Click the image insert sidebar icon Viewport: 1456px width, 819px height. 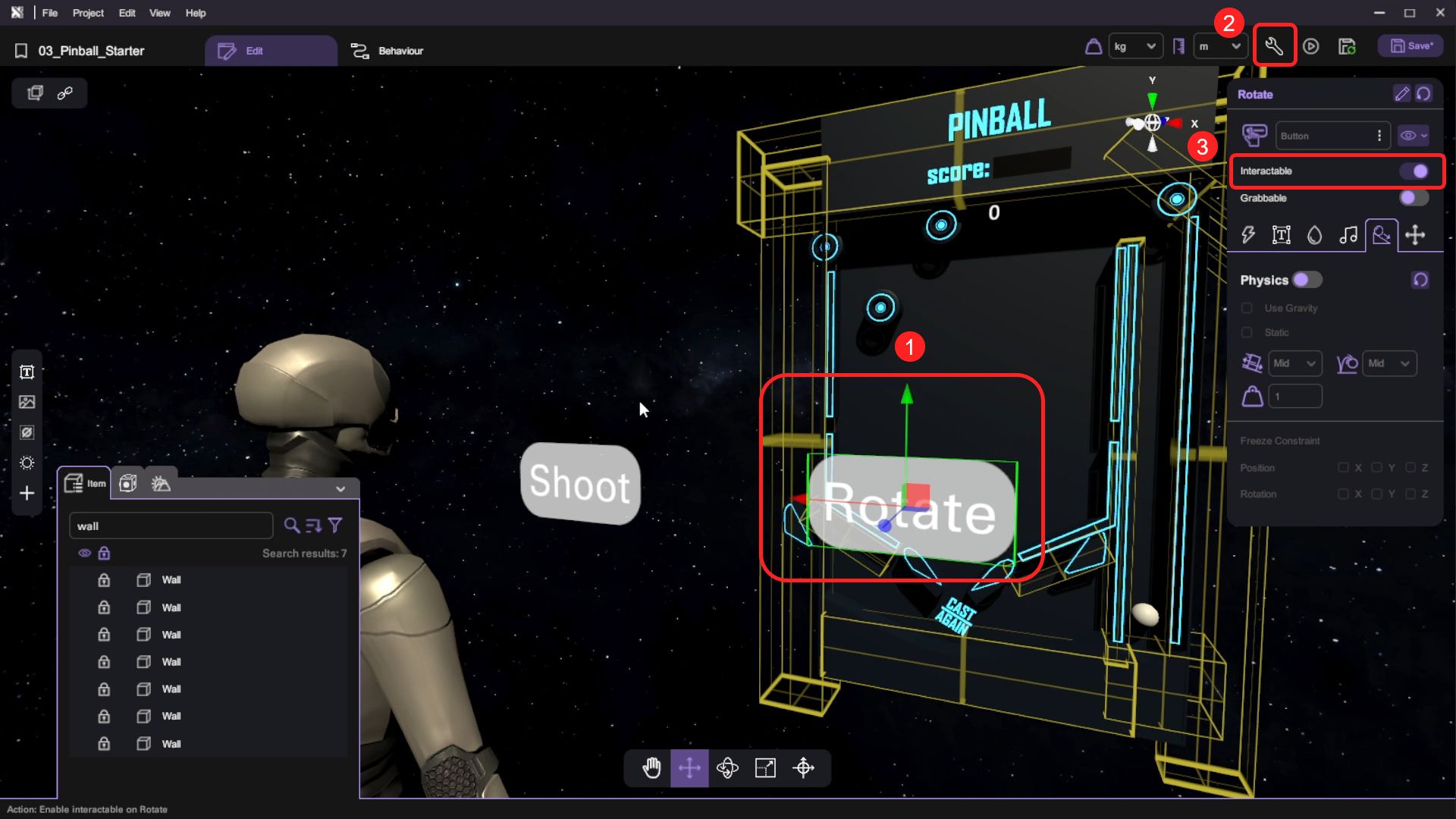coord(27,402)
